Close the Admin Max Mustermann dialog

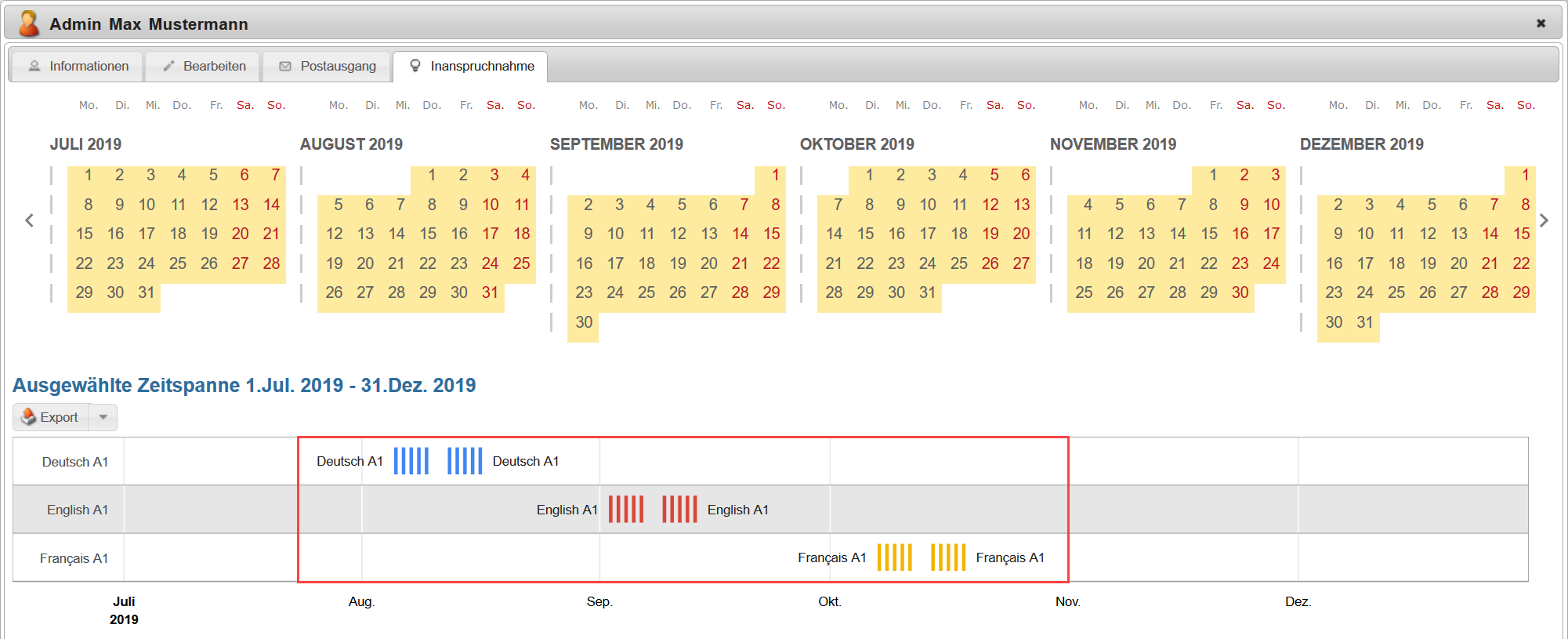[x=1541, y=24]
